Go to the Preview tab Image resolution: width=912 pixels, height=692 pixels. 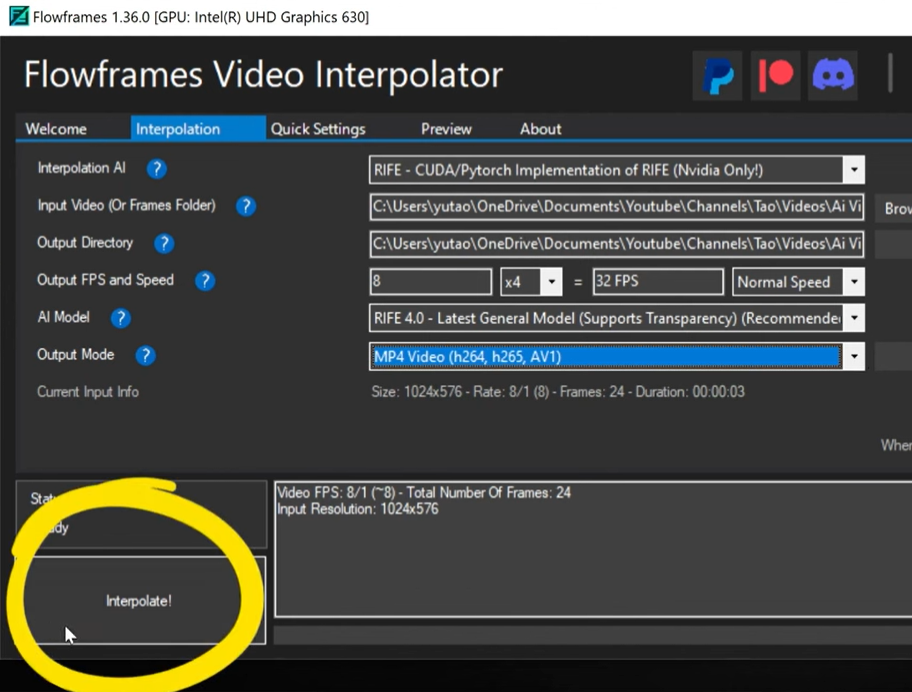click(x=446, y=129)
